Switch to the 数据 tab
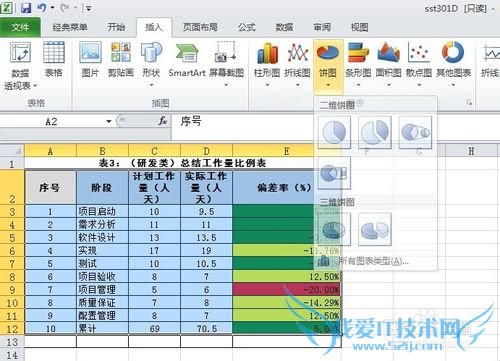This screenshot has height=361, width=500. pyautogui.click(x=284, y=27)
